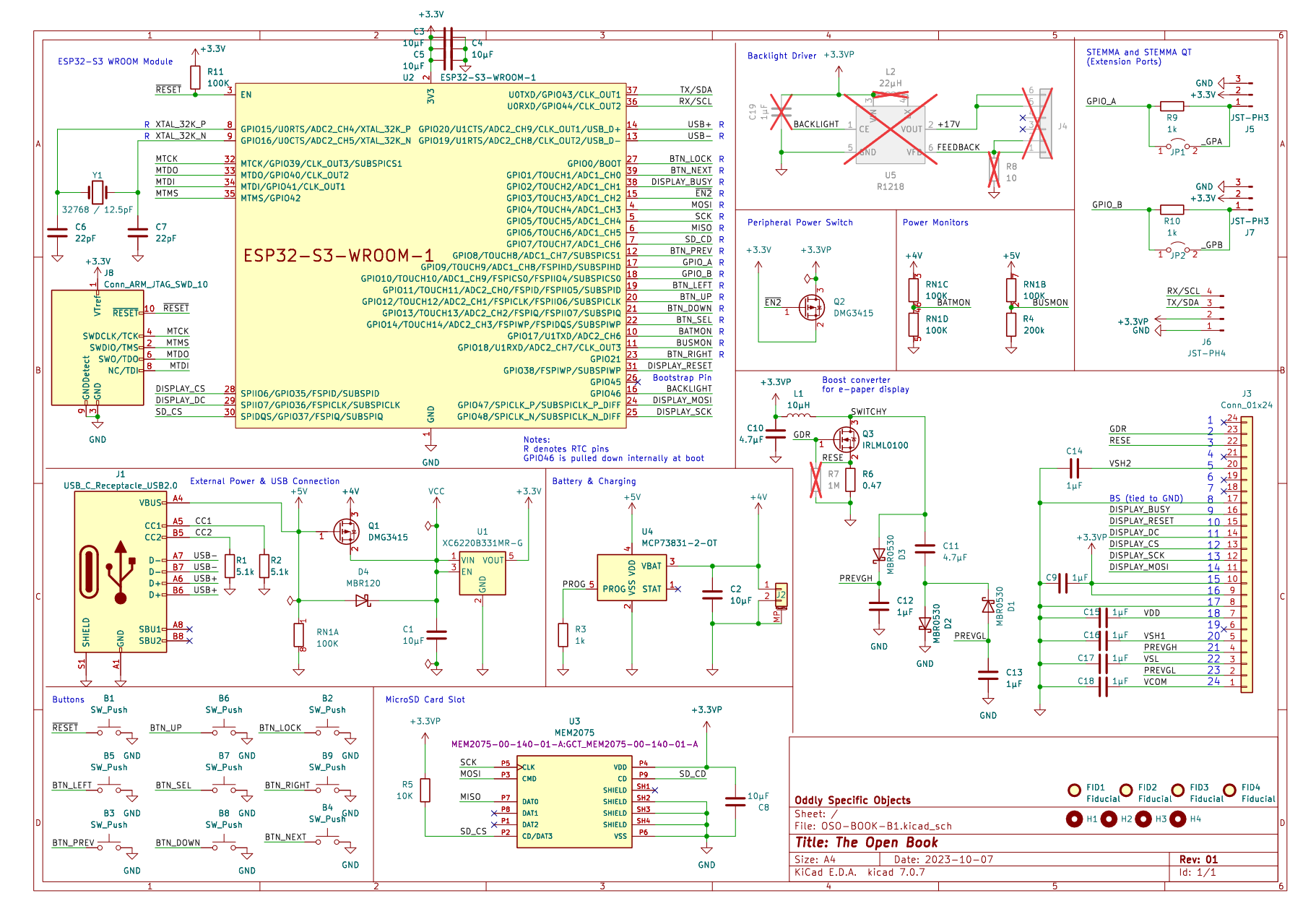This screenshot has height=914, width=1316.
Task: Select the H3 mounting hole
Action: (x=1143, y=819)
